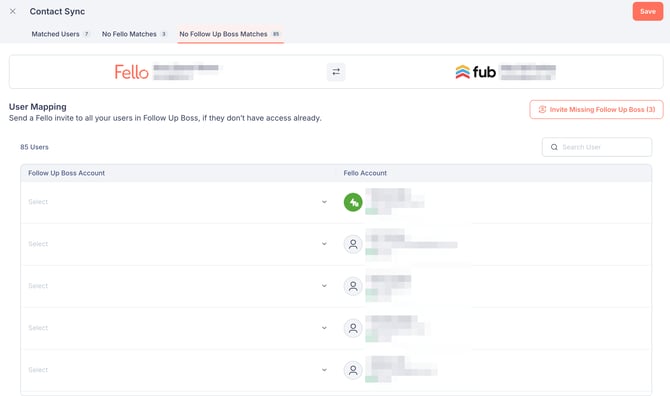Click the User Mapping heading

click(x=38, y=107)
